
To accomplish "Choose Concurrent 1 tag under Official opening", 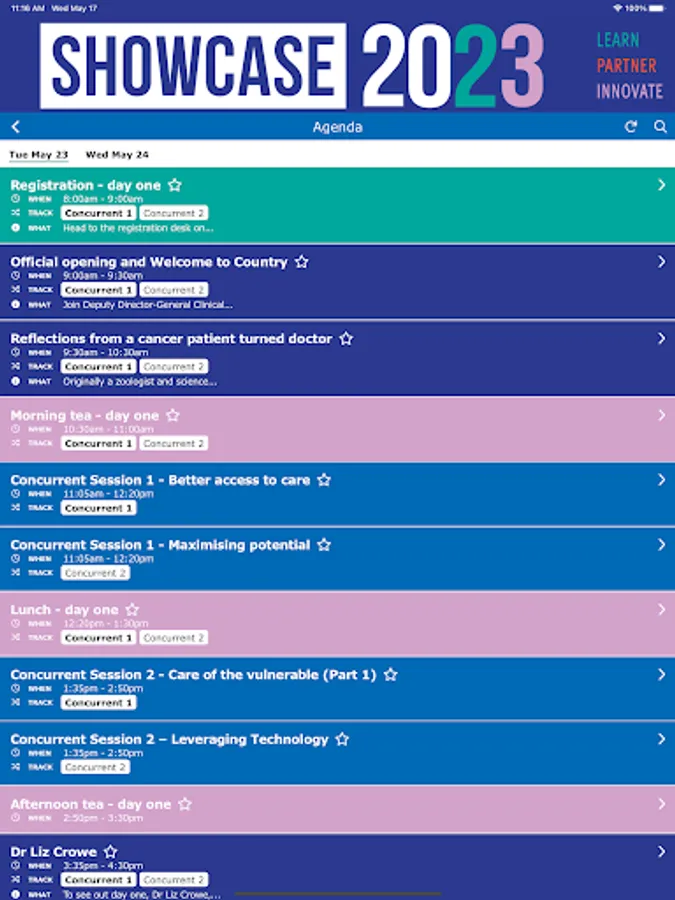I will [98, 290].
